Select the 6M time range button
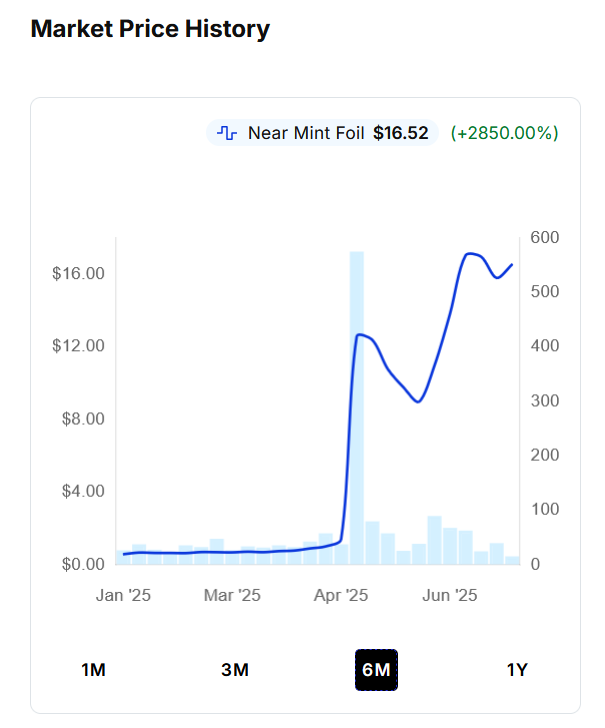Image resolution: width=605 pixels, height=728 pixels. click(x=376, y=670)
